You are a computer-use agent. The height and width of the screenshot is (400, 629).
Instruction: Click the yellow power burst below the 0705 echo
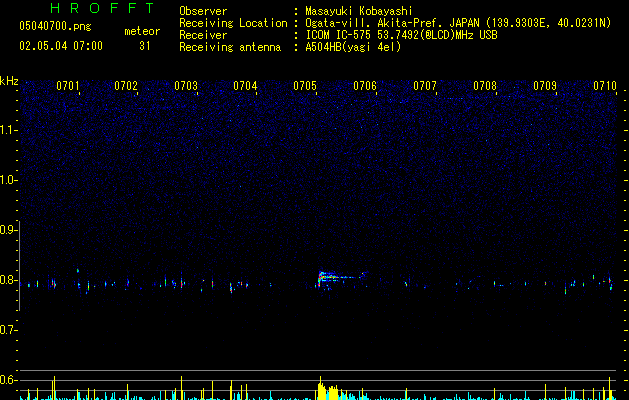point(328,390)
